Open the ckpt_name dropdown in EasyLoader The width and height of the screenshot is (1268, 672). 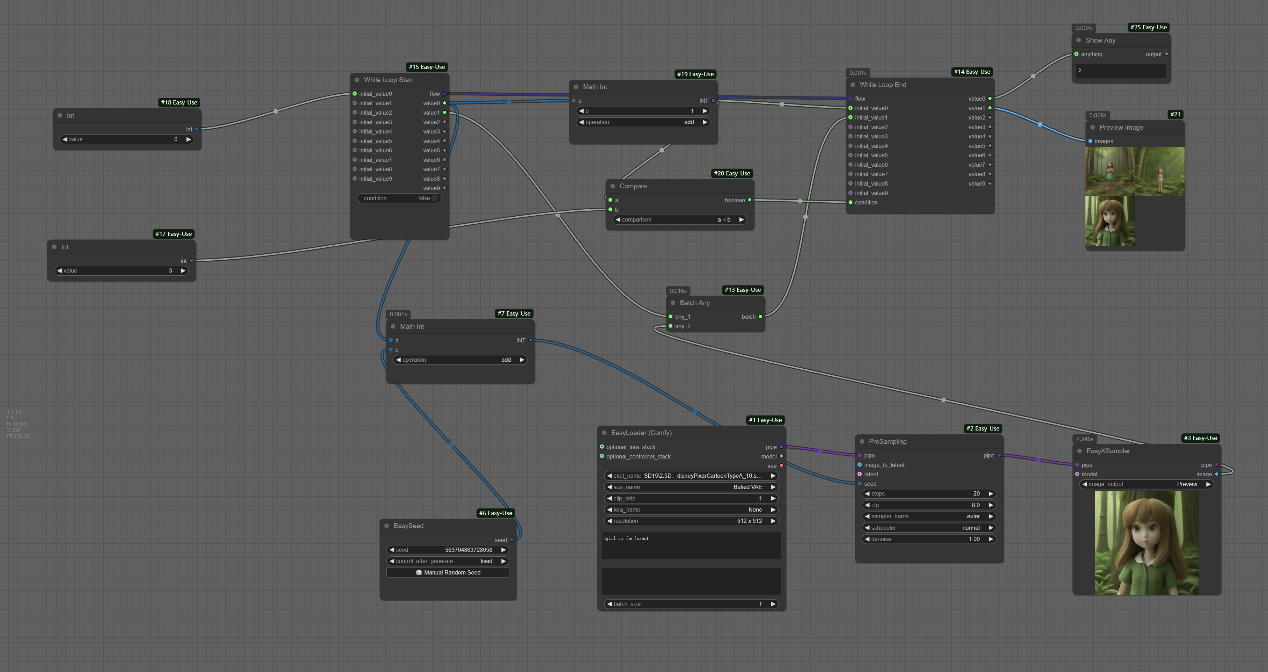[692, 476]
